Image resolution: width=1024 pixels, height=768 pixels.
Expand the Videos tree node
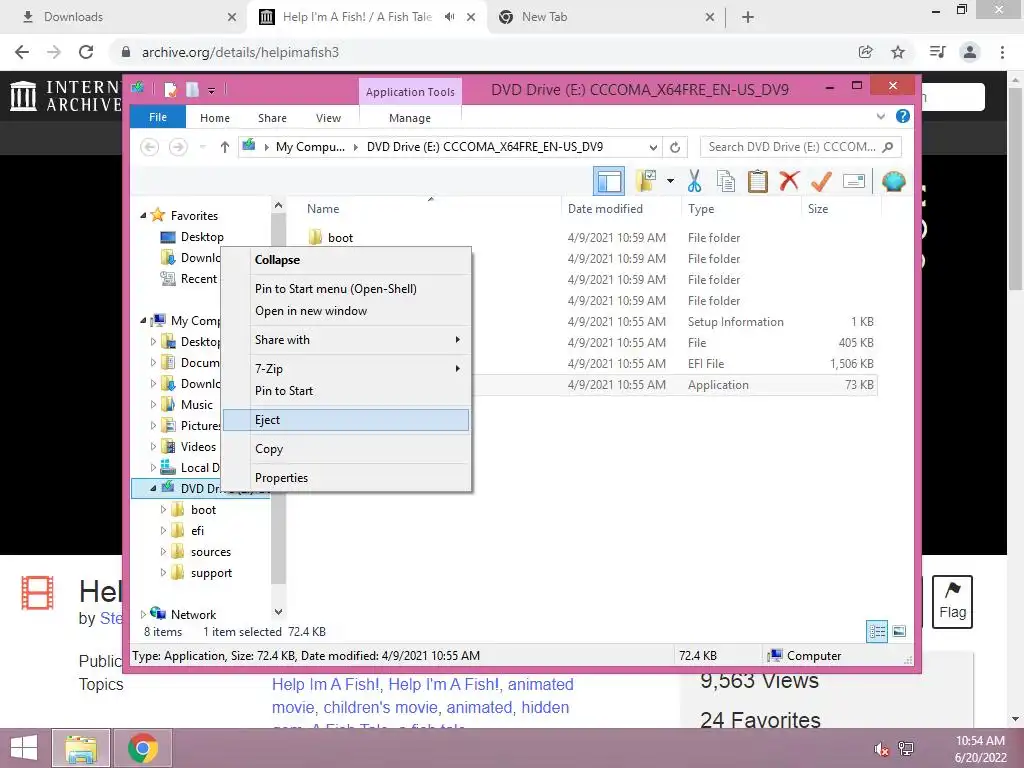click(x=153, y=447)
